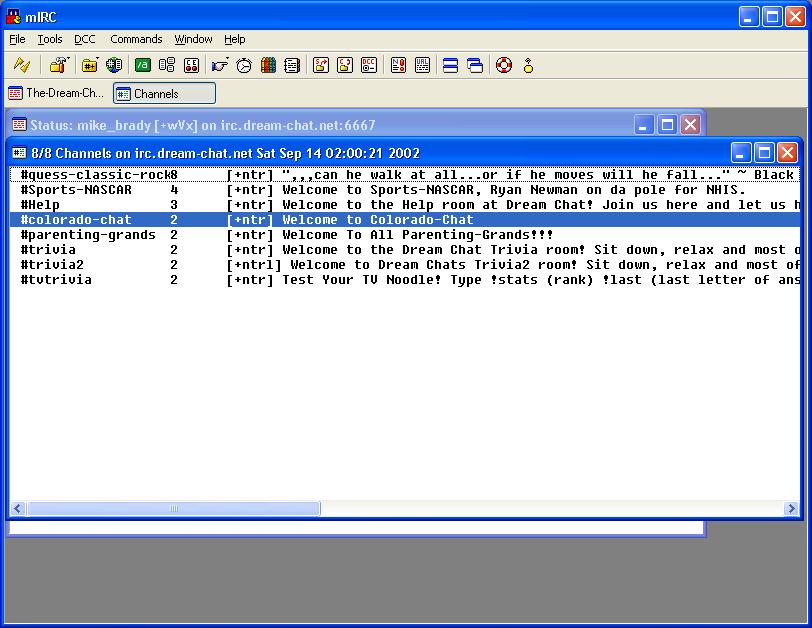
Task: Open the Help menu
Action: tap(235, 39)
